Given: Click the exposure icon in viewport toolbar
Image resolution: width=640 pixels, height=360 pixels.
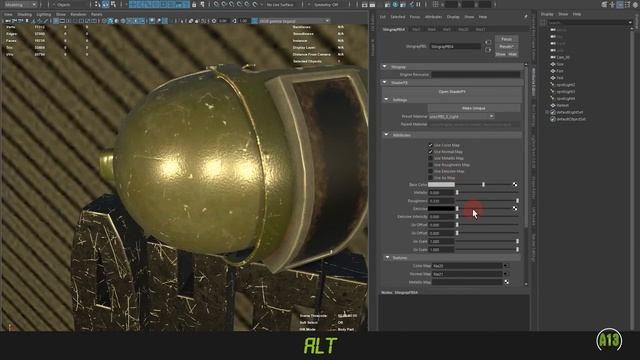Looking at the screenshot, I should pos(214,21).
